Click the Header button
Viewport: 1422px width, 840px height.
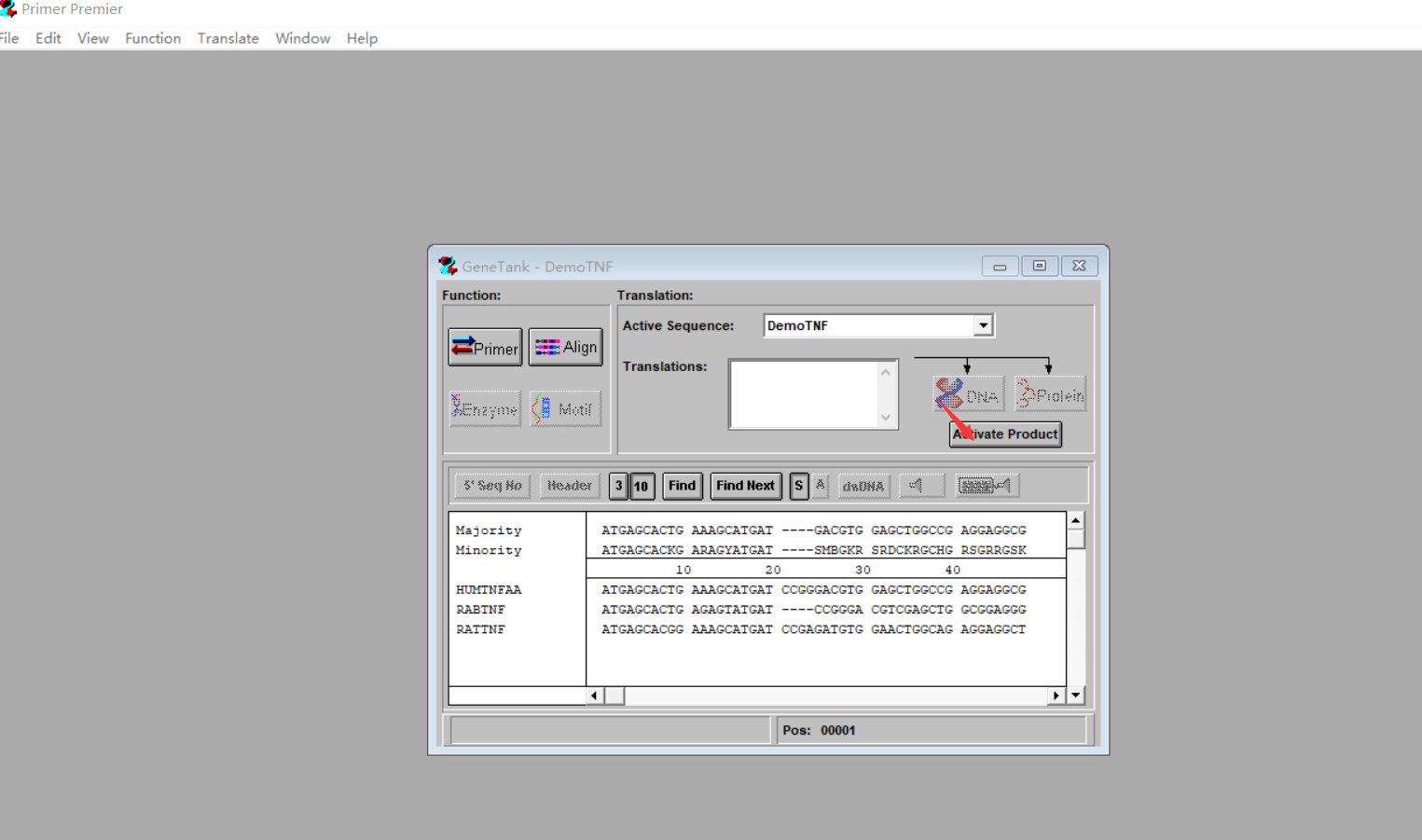[x=570, y=486]
